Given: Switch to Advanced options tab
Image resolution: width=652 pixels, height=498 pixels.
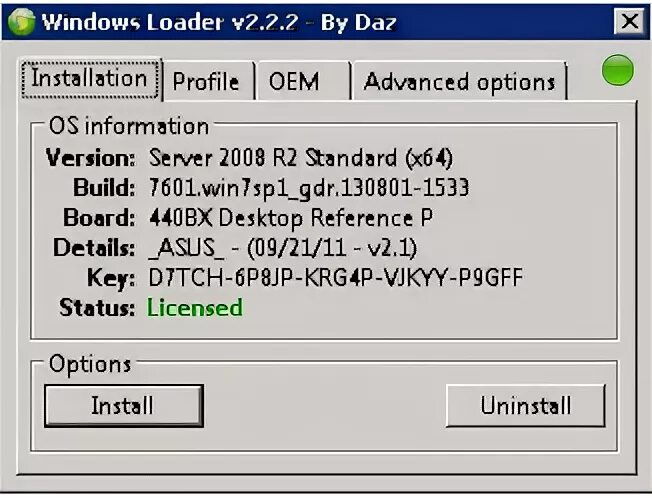Looking at the screenshot, I should [x=460, y=81].
